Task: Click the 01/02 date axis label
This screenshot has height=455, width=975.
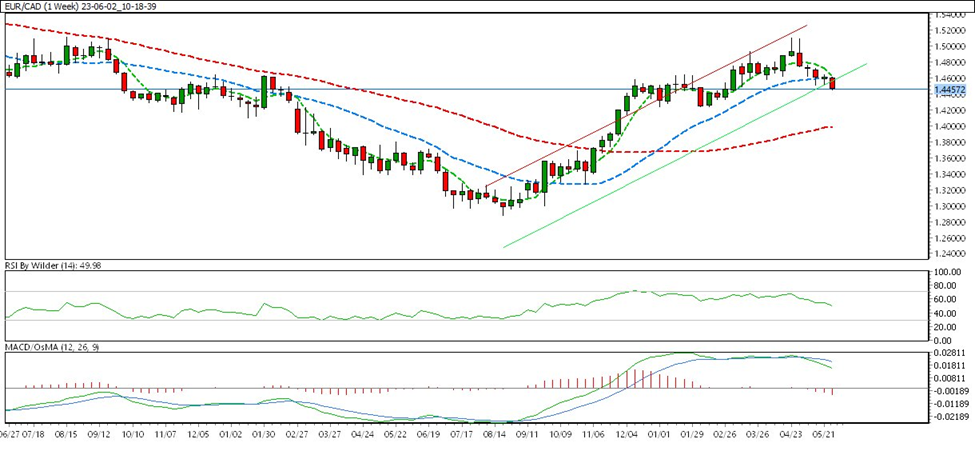Action: [231, 433]
